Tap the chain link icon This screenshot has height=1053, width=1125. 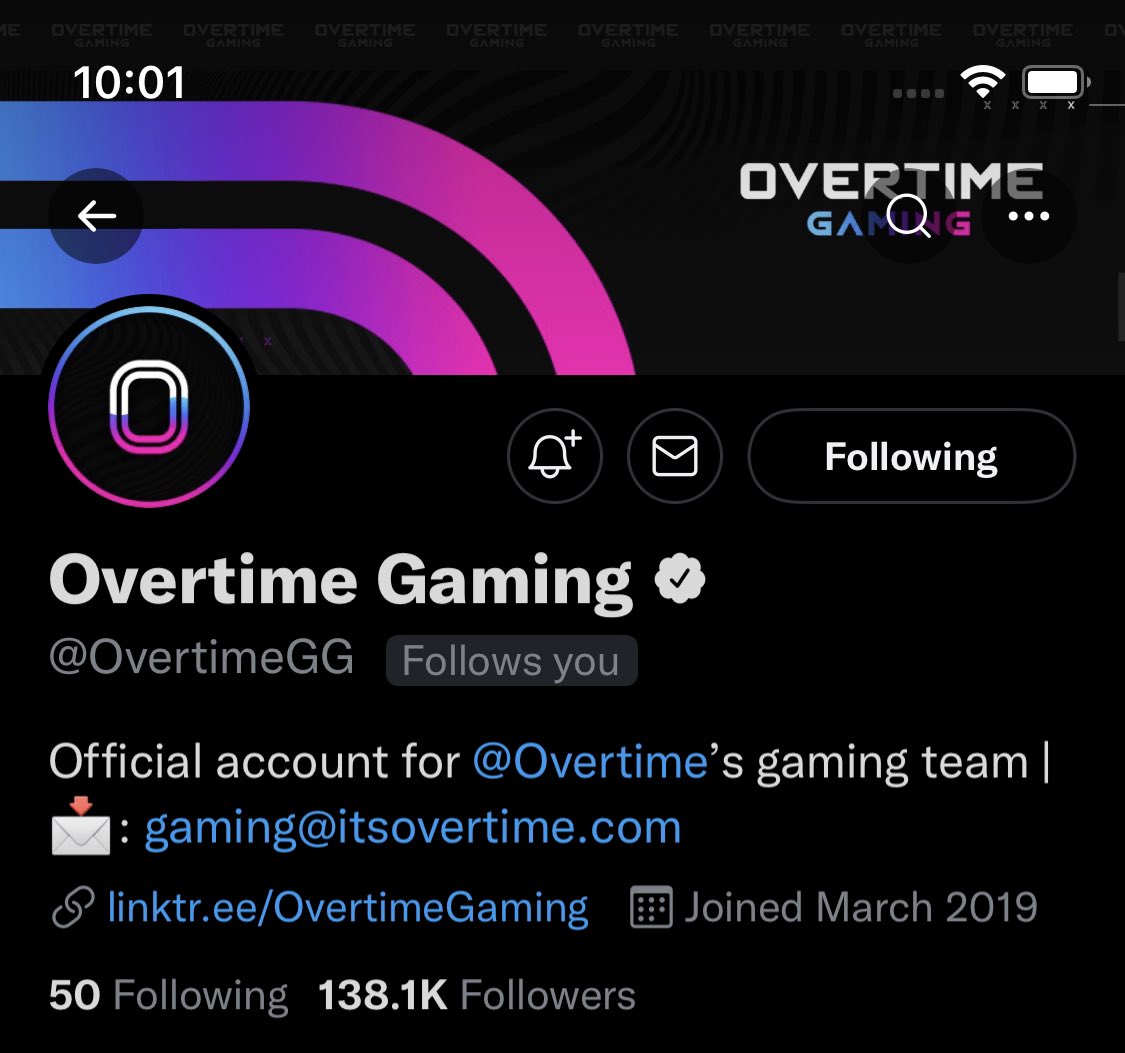tap(73, 907)
